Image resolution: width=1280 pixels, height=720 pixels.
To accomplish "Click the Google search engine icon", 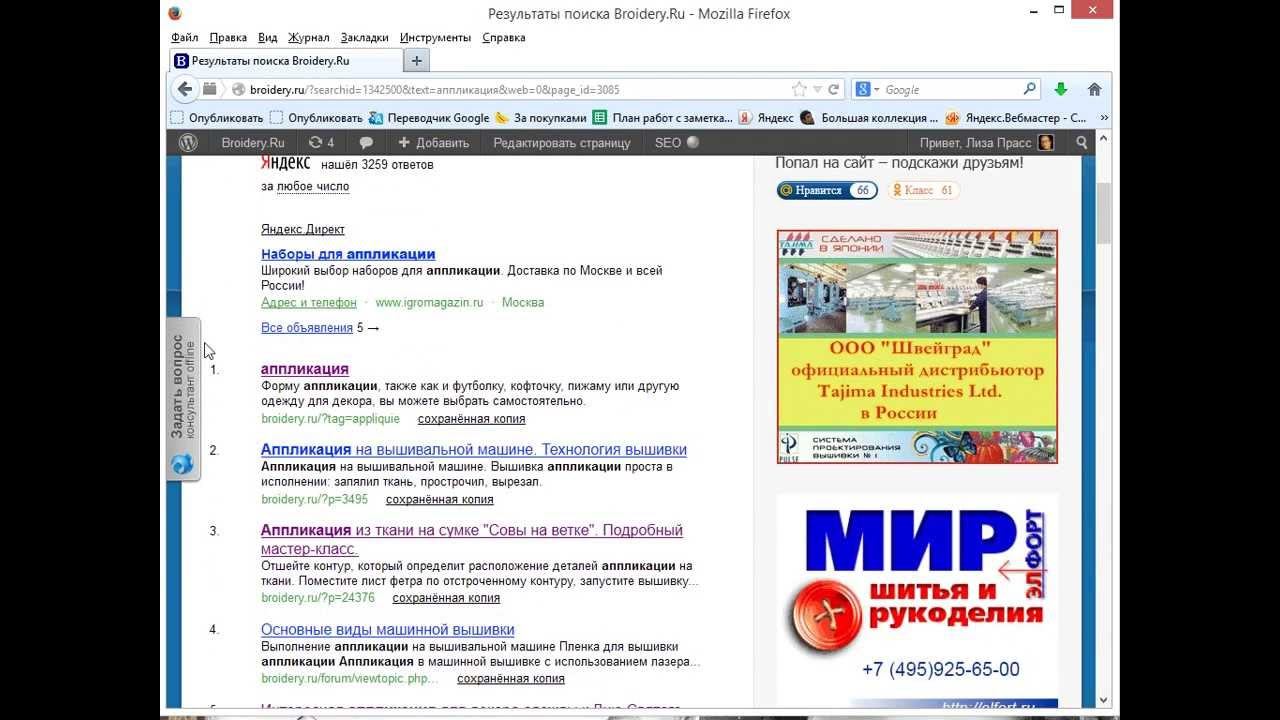I will pyautogui.click(x=862, y=89).
